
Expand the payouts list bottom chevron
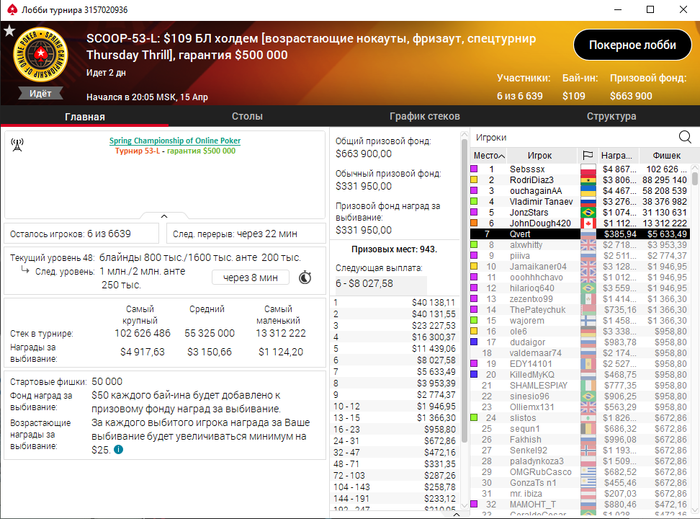point(456,514)
